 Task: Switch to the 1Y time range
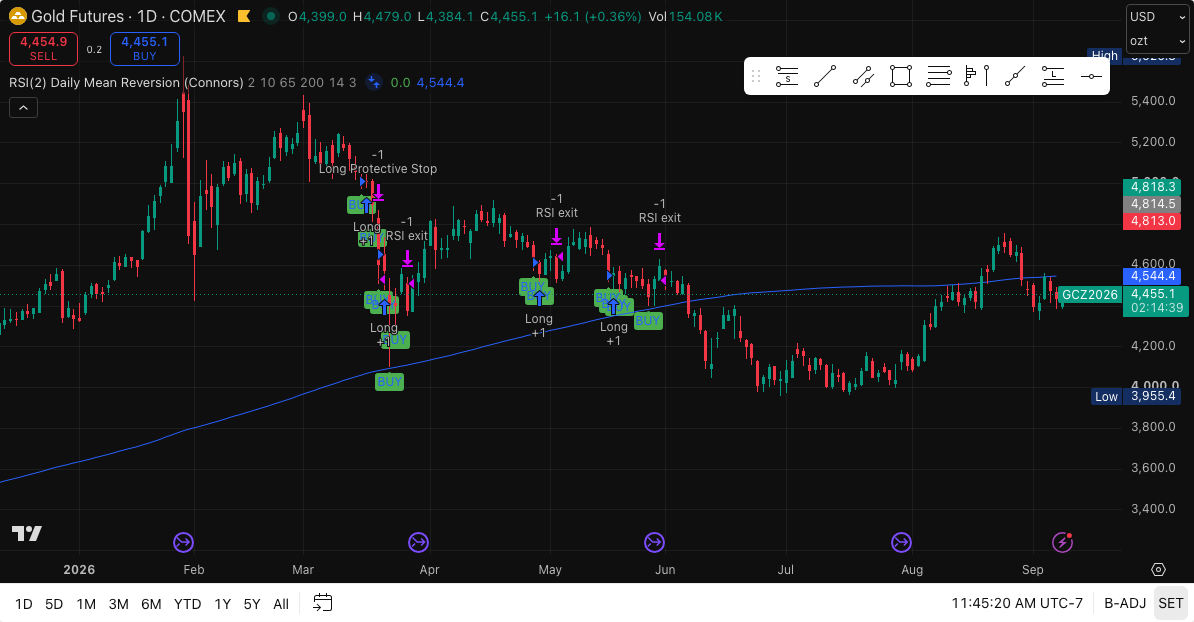pyautogui.click(x=222, y=604)
